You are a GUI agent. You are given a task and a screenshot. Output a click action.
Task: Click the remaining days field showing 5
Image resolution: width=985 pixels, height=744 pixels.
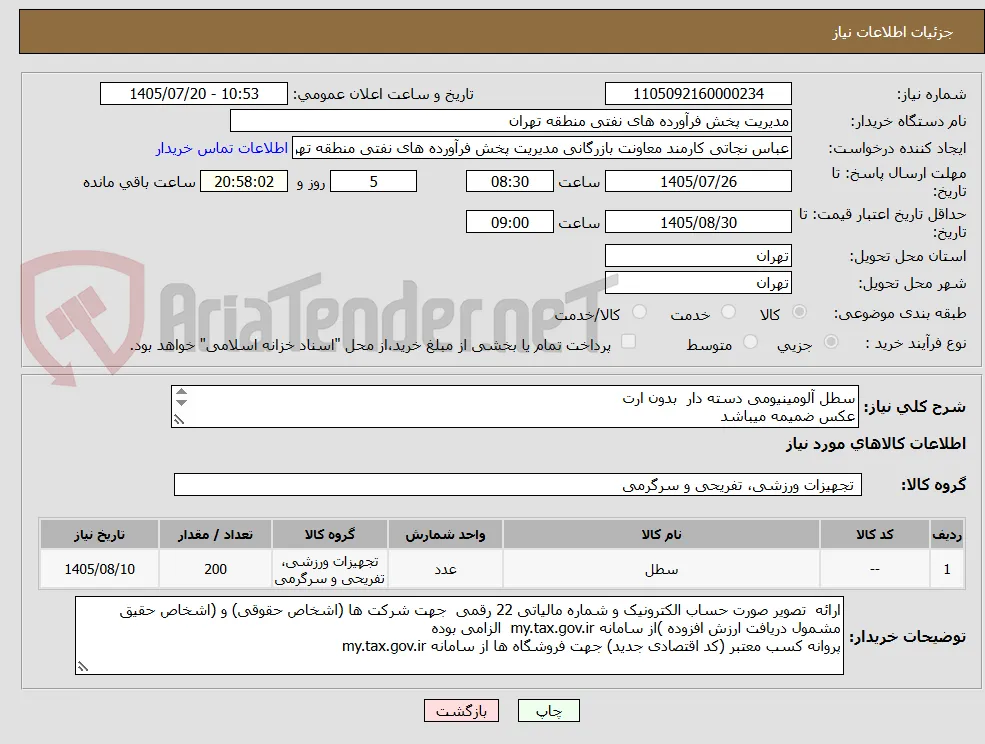373,182
